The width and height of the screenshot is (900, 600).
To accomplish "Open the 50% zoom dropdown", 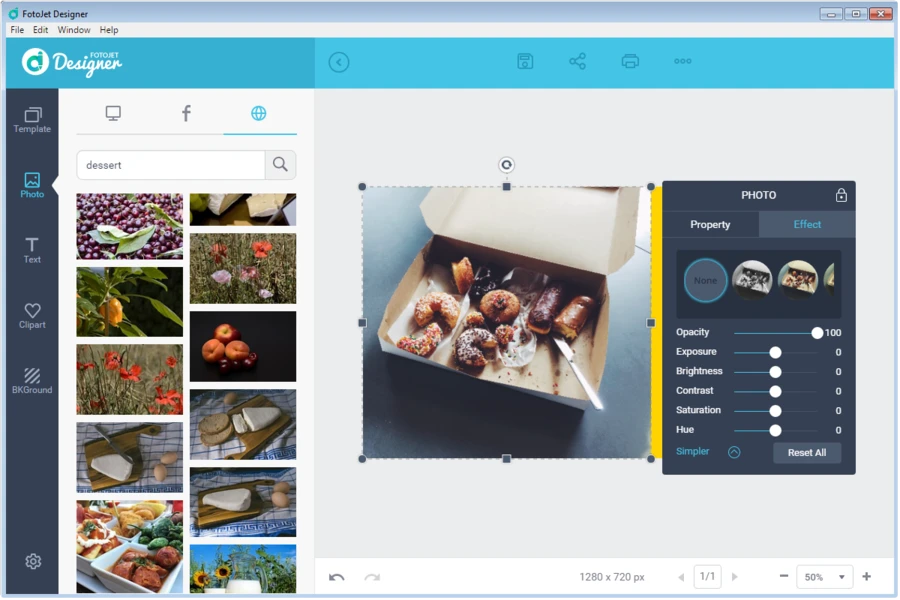I will pyautogui.click(x=826, y=577).
